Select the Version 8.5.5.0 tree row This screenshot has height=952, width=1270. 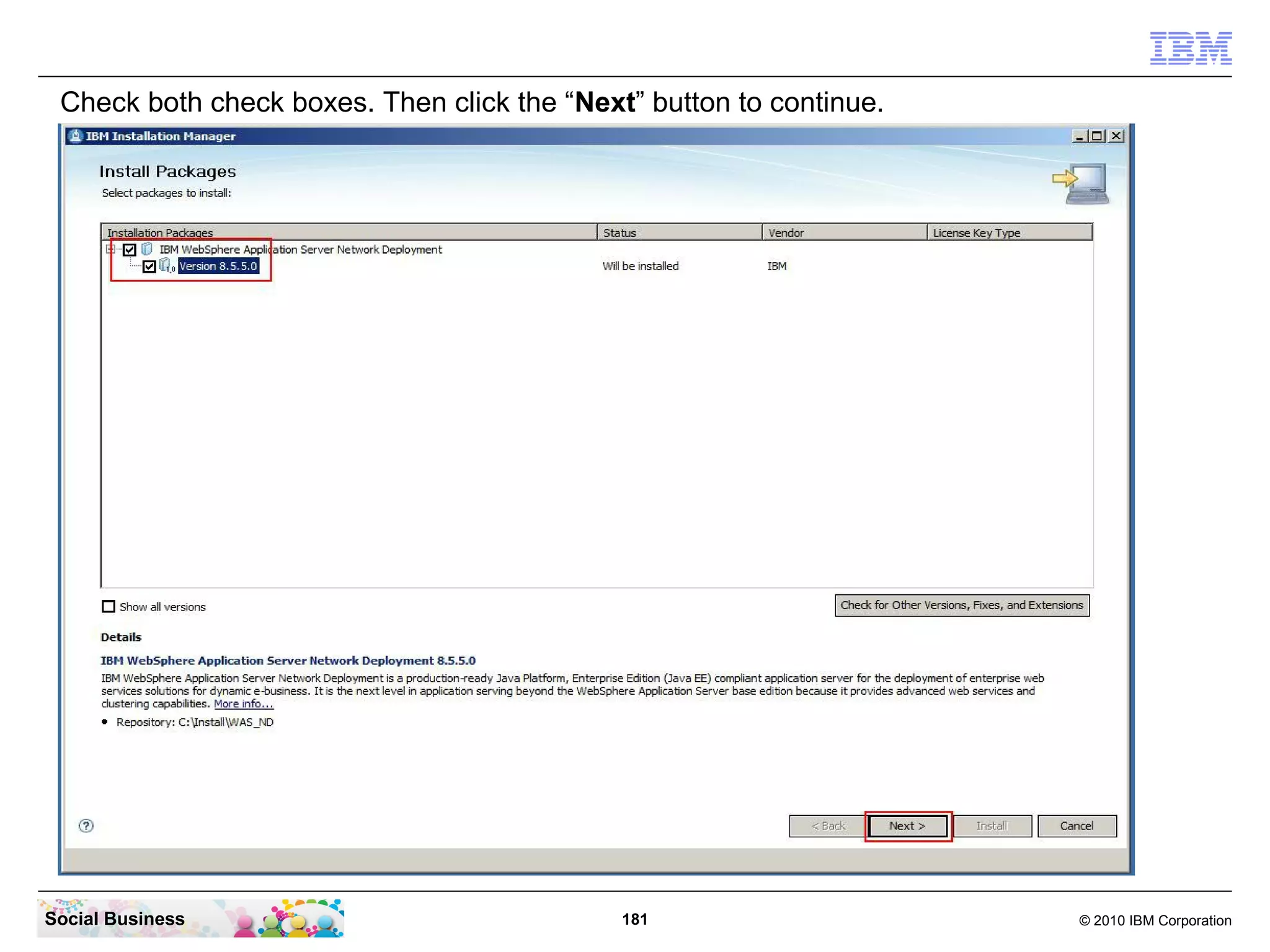(x=218, y=266)
